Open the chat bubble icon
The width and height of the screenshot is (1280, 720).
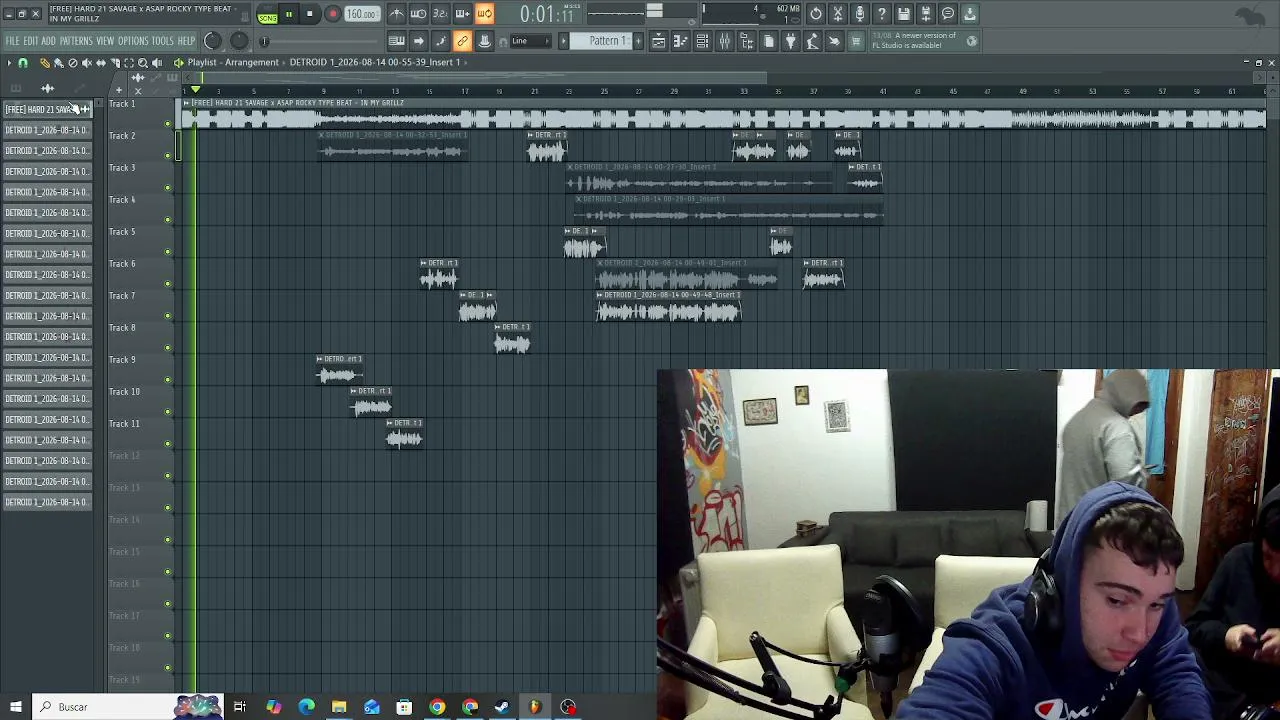(948, 14)
